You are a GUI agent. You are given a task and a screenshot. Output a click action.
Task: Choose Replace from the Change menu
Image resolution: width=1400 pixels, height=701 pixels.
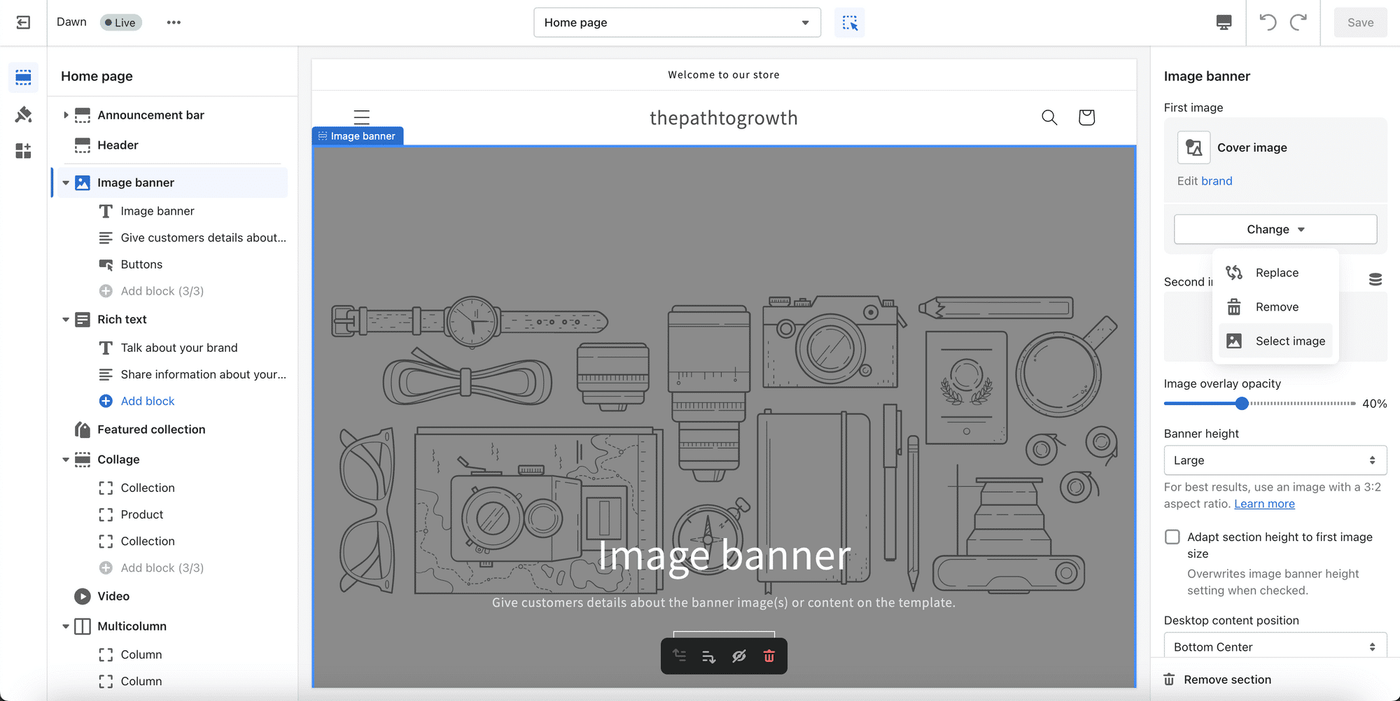pos(1275,272)
